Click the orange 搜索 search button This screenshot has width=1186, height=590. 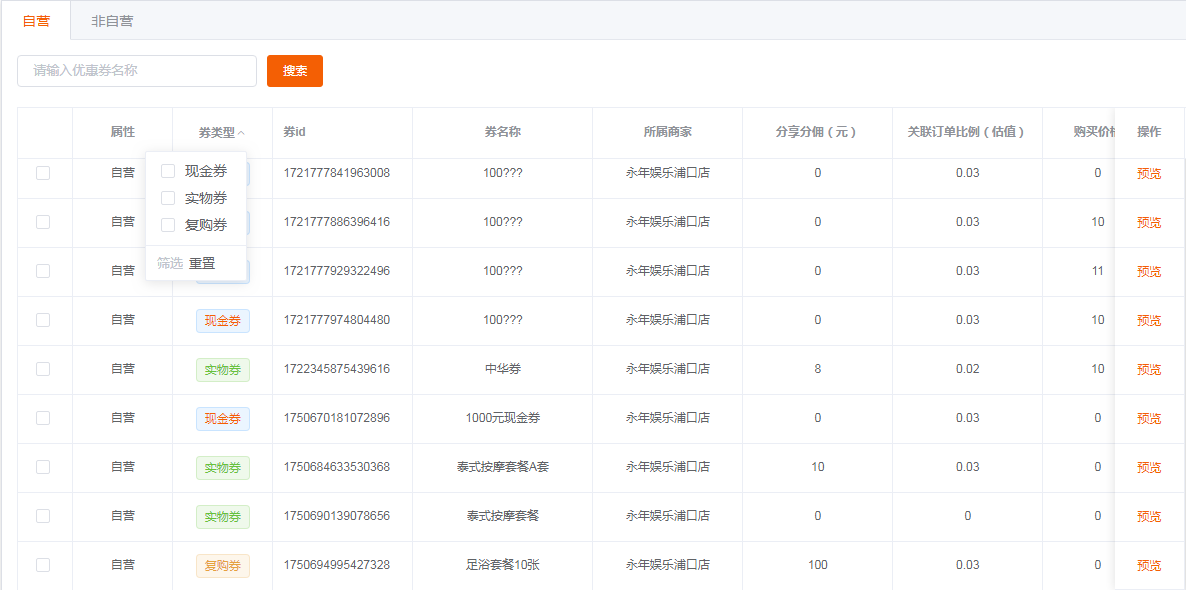coord(294,71)
